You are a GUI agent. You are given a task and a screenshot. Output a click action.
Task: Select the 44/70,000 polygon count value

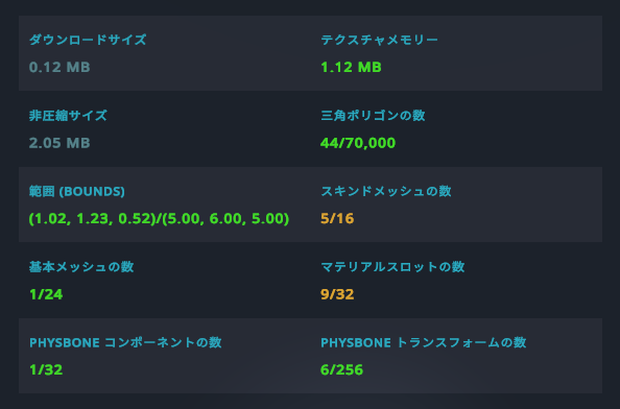tap(358, 143)
